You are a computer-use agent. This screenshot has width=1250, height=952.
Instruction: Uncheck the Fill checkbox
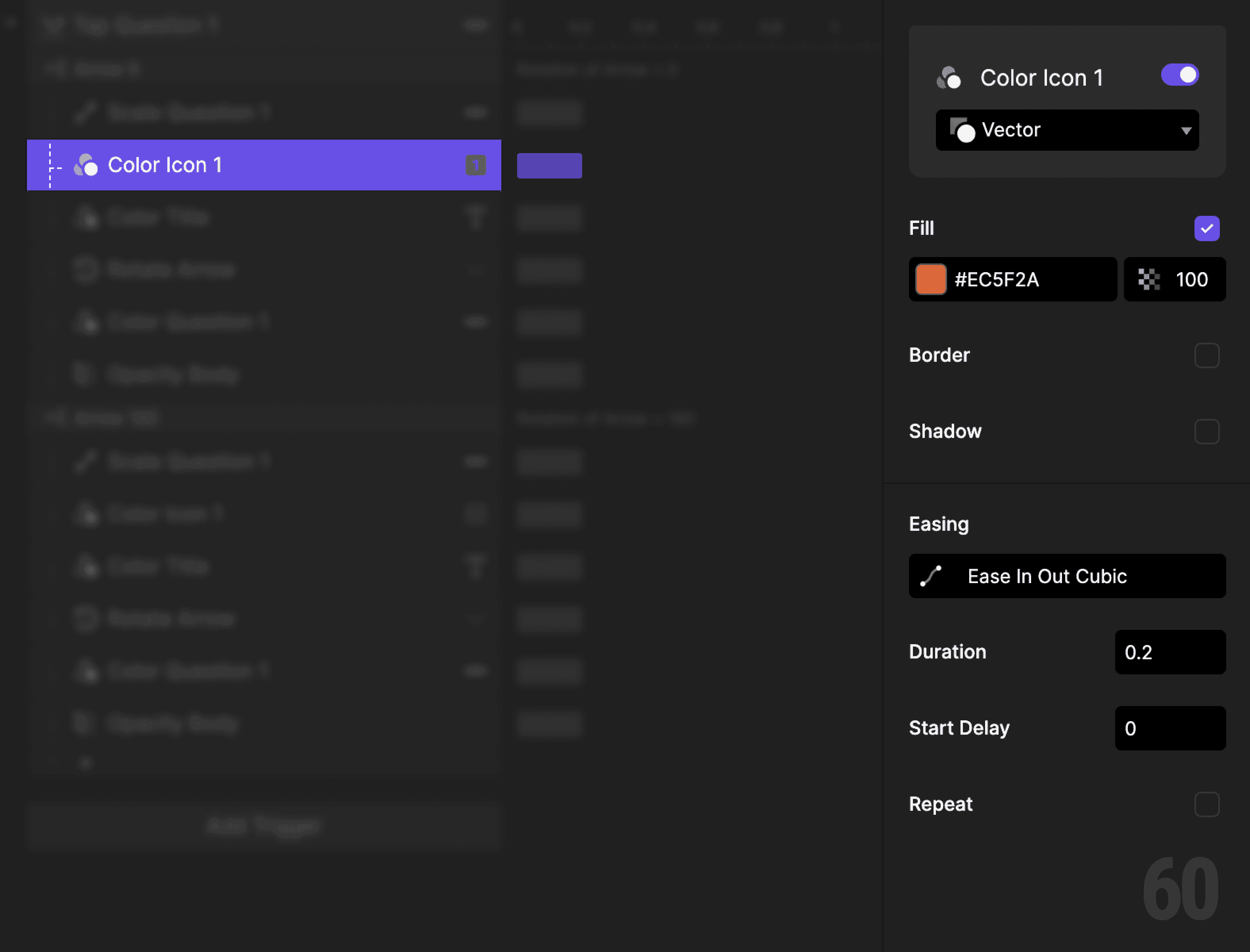click(1207, 228)
